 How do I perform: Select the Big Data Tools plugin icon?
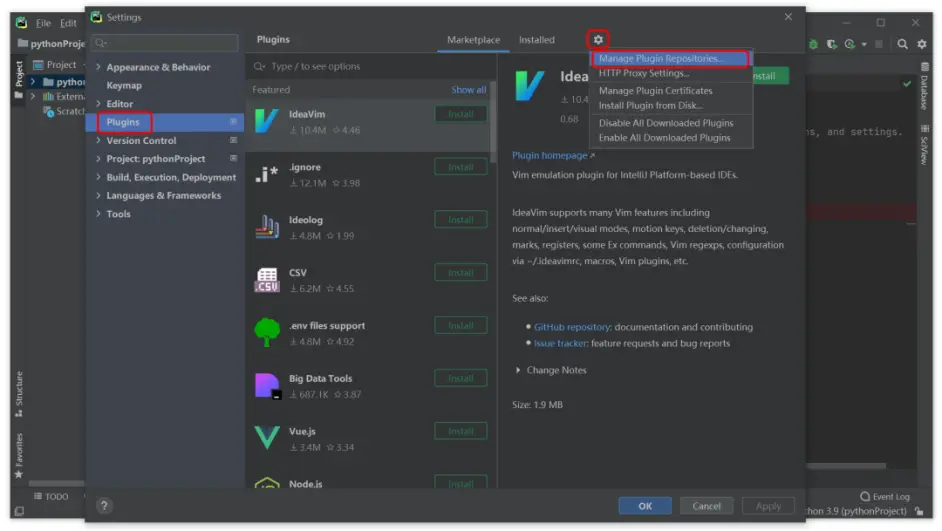[267, 386]
